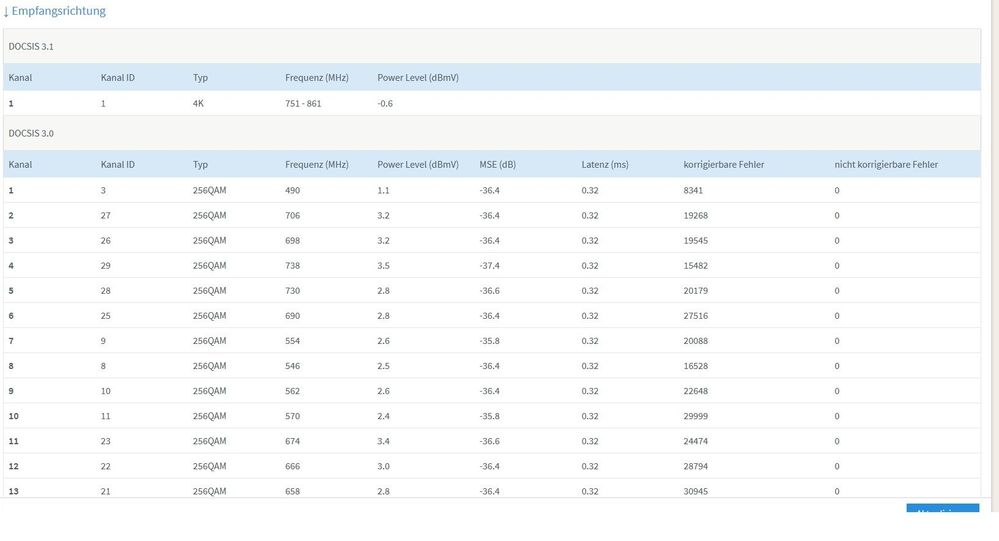Click the nicht korrigierbare Fehler column header

click(x=886, y=164)
